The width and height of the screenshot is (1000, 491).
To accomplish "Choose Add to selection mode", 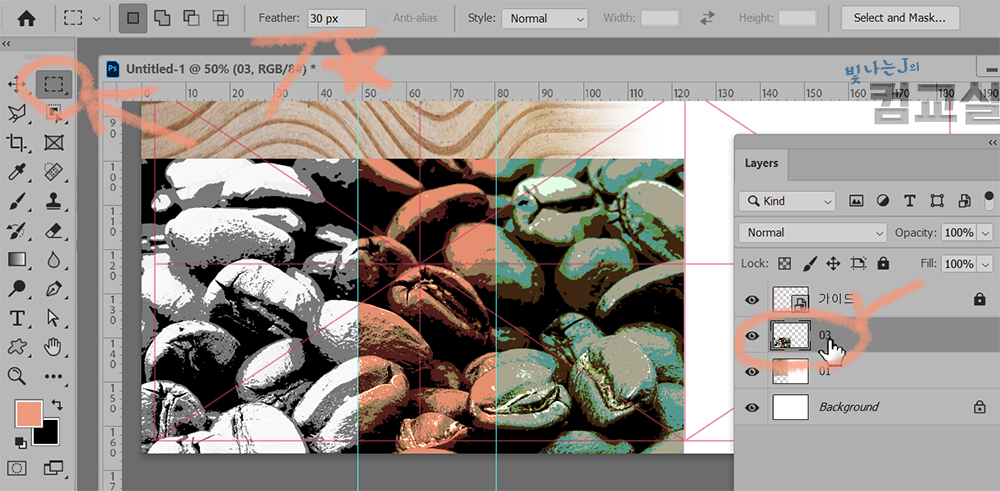I will pos(162,18).
